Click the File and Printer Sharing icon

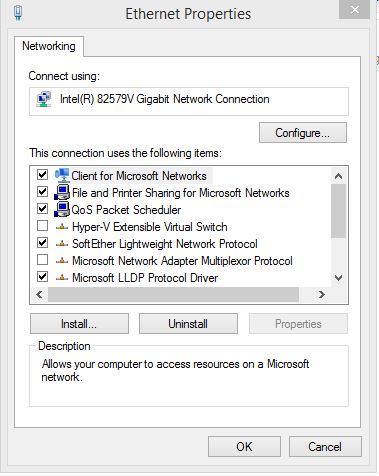[62, 192]
